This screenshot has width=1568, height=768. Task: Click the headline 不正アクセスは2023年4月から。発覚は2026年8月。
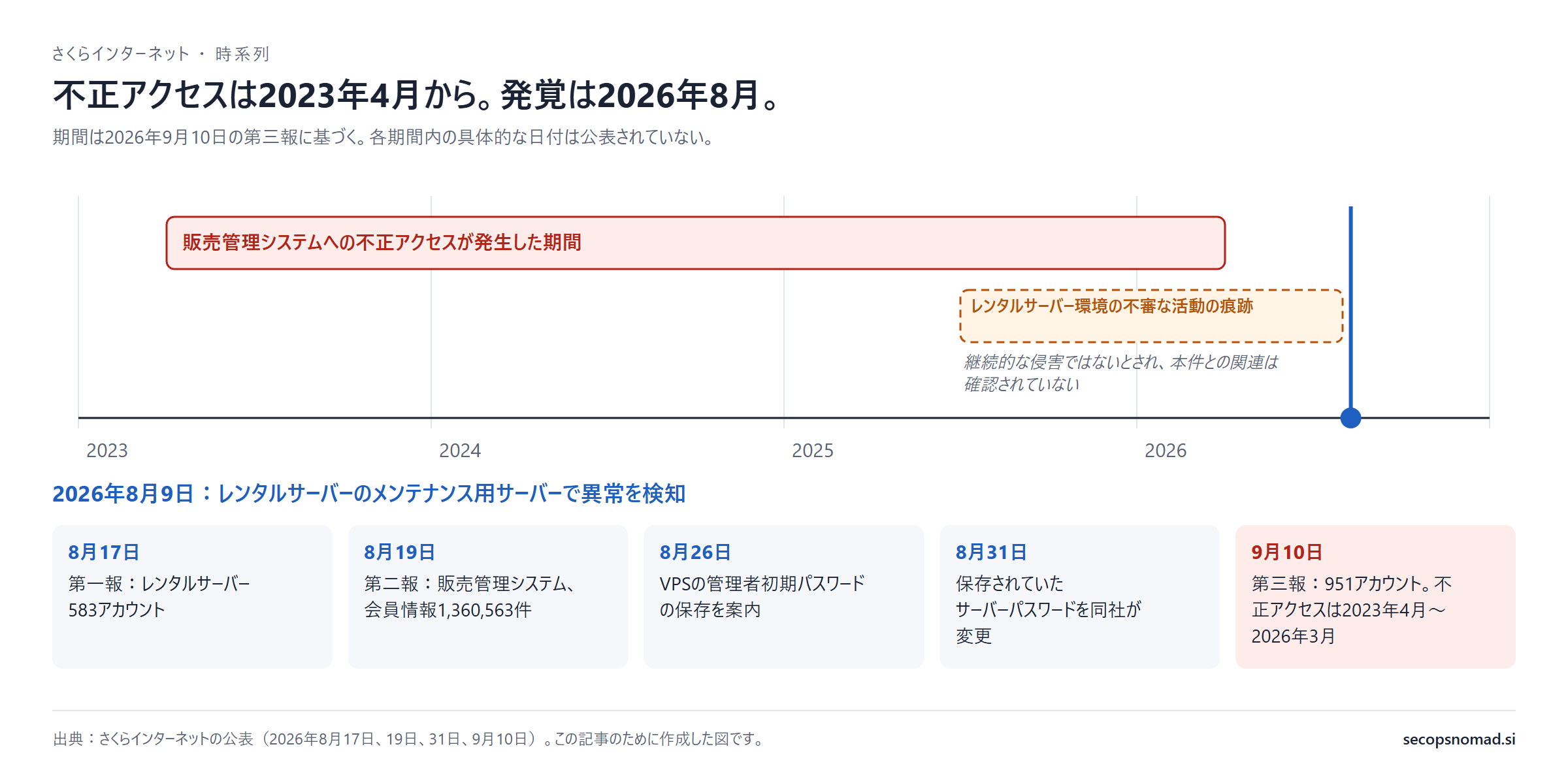pos(417,95)
